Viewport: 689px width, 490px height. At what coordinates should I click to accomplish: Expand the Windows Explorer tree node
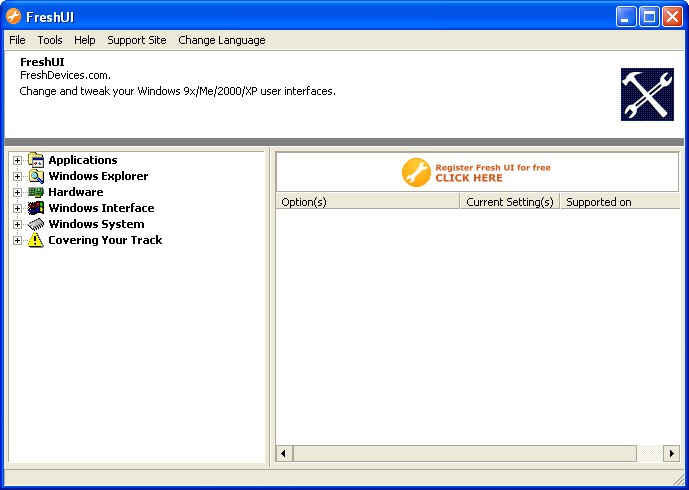17,176
